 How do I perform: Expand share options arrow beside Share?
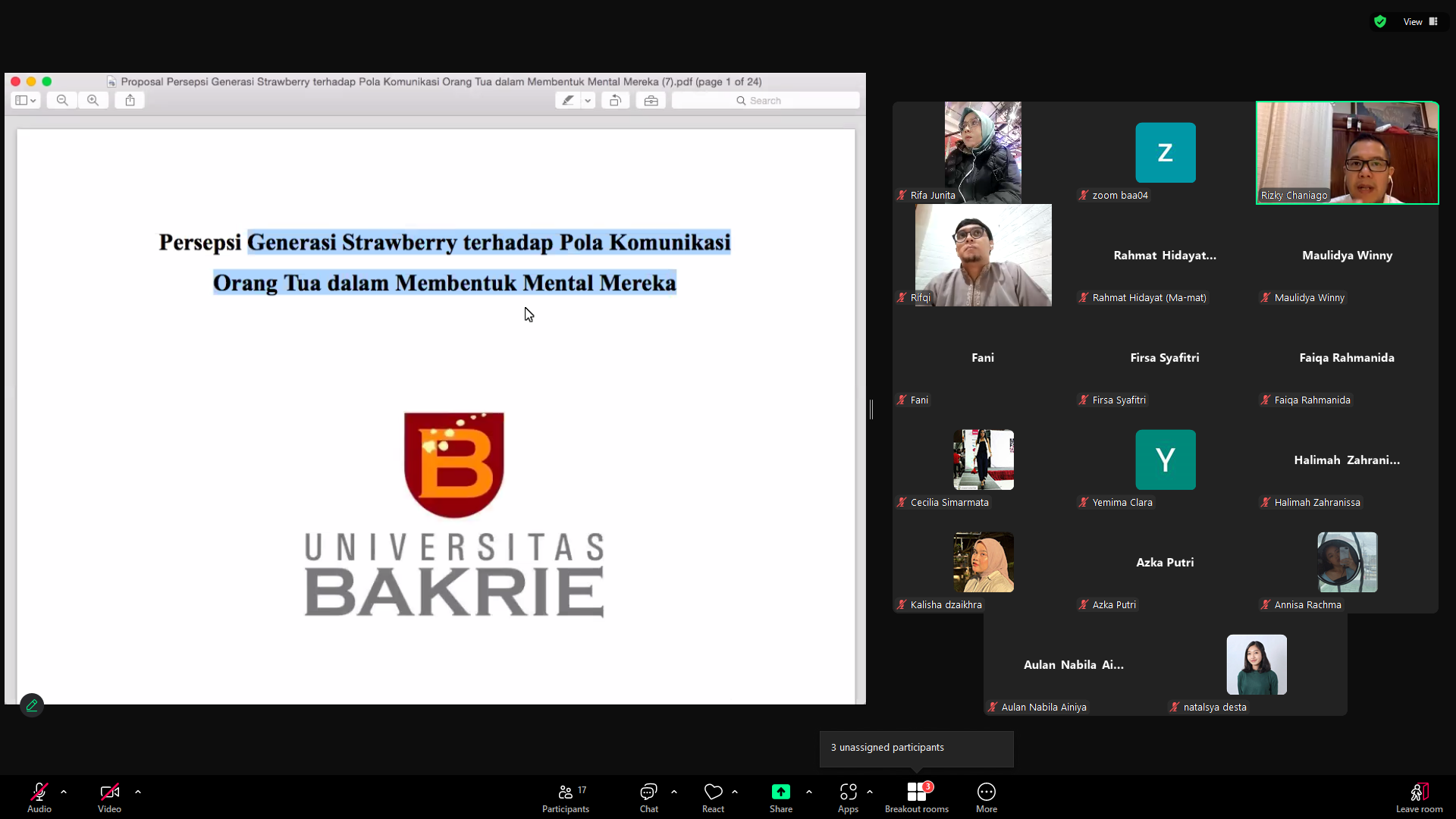[x=809, y=792]
